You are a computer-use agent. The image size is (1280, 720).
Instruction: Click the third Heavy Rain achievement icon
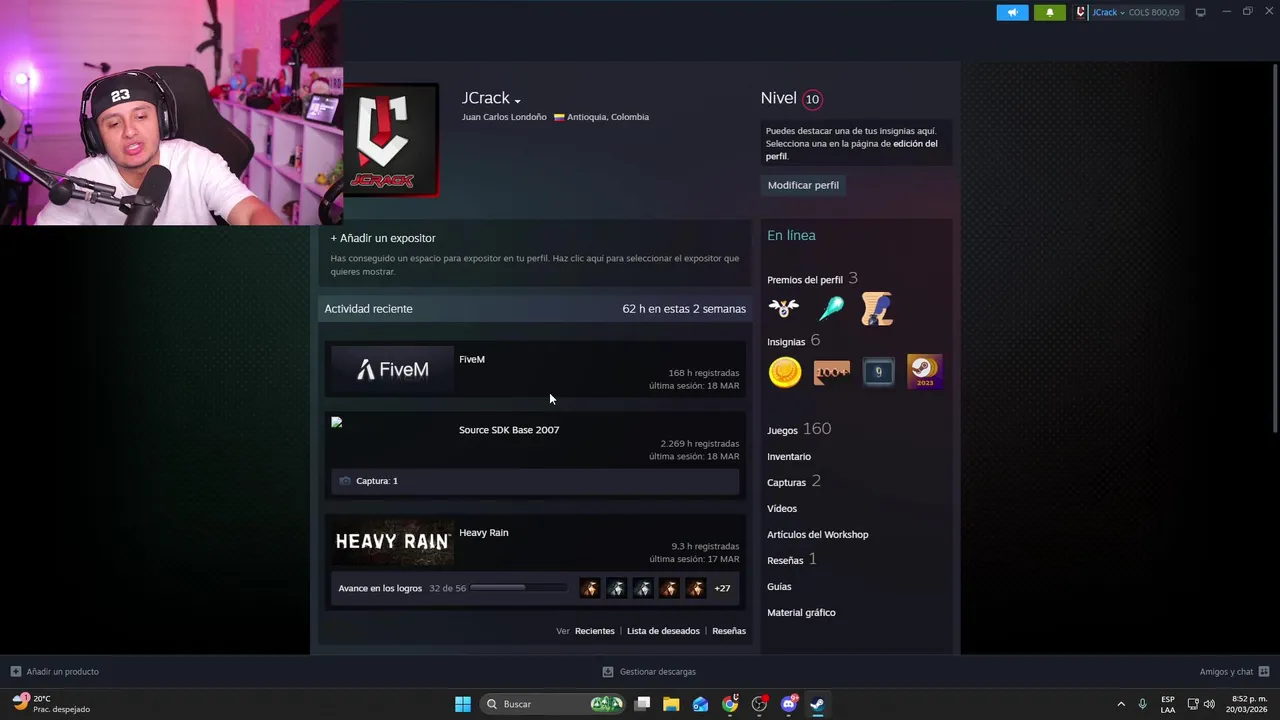click(643, 588)
